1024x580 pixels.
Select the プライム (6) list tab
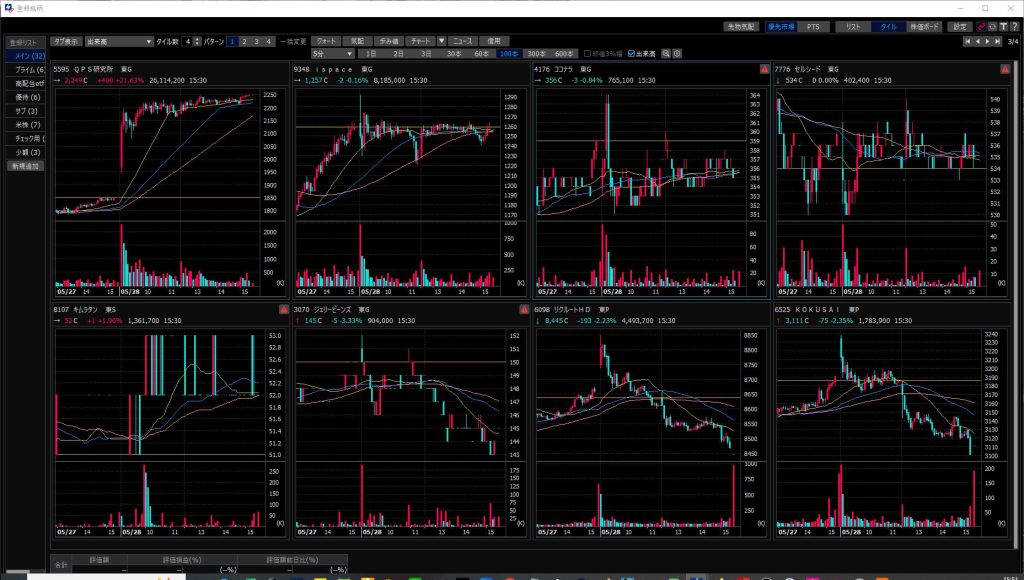(26, 70)
